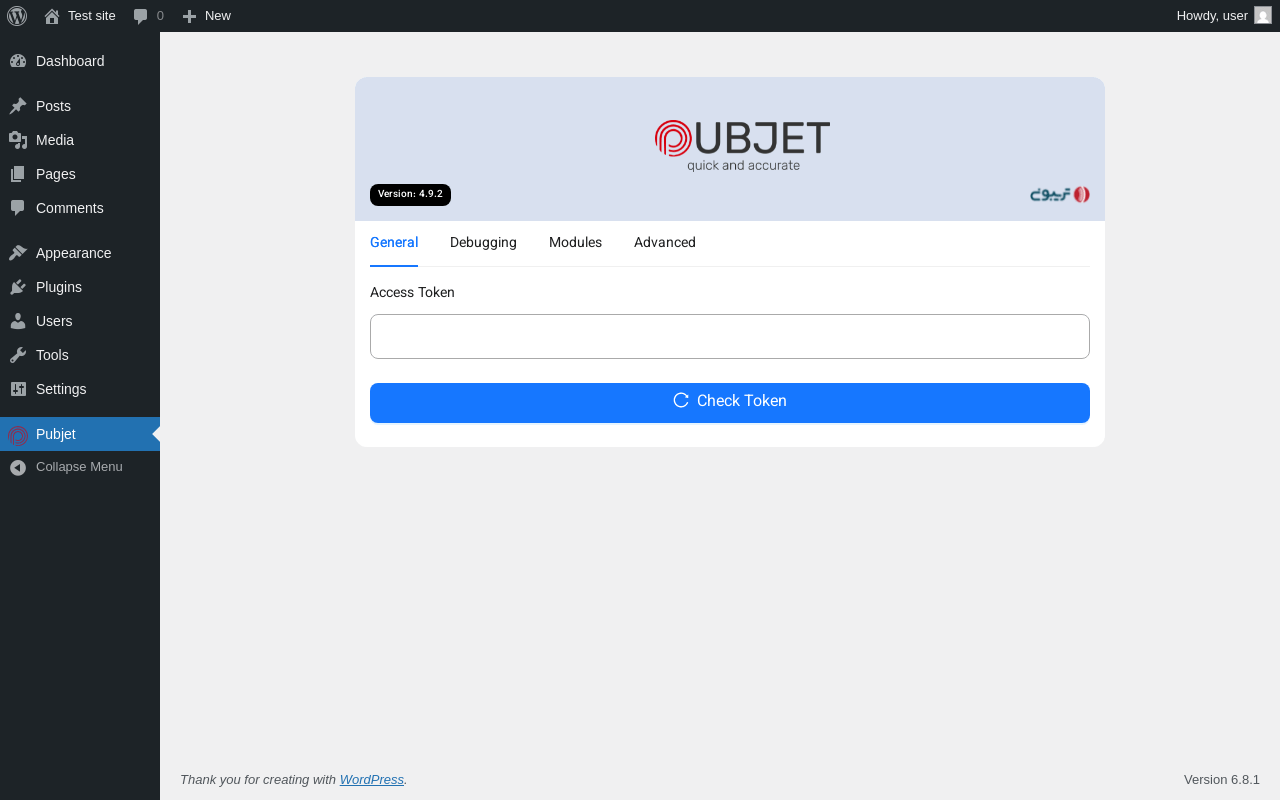Click the Posts pushpin icon
1280x800 pixels.
[x=18, y=106]
